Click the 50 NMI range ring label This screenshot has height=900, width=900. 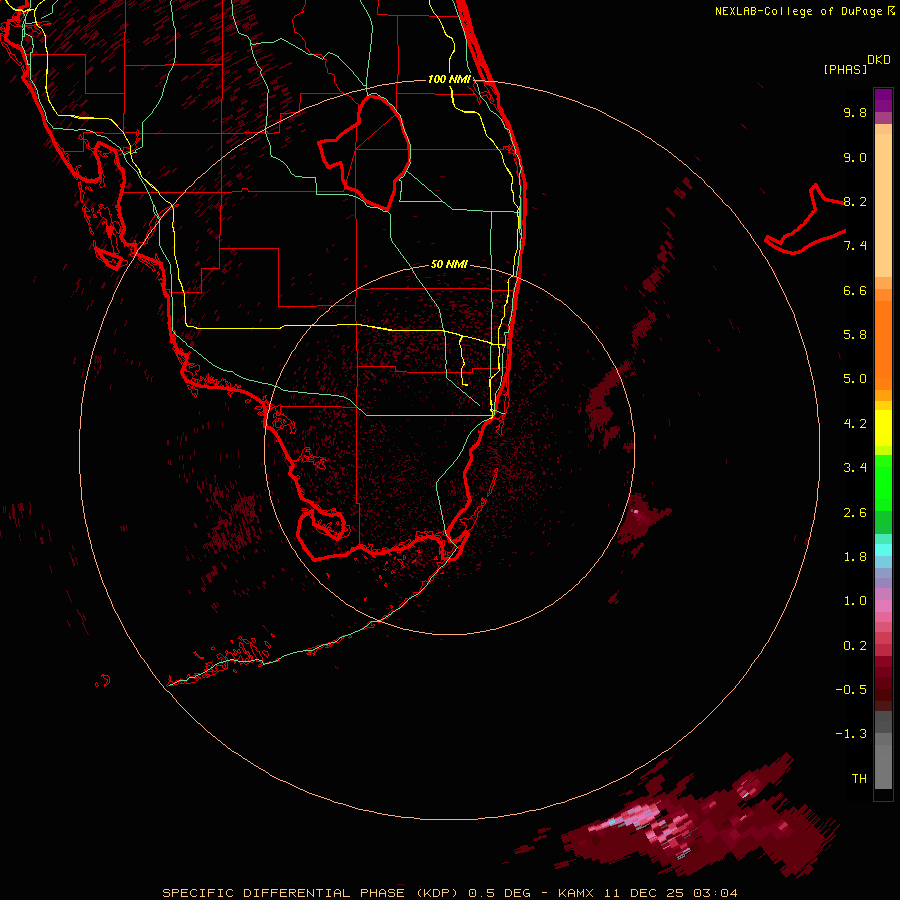[x=449, y=264]
